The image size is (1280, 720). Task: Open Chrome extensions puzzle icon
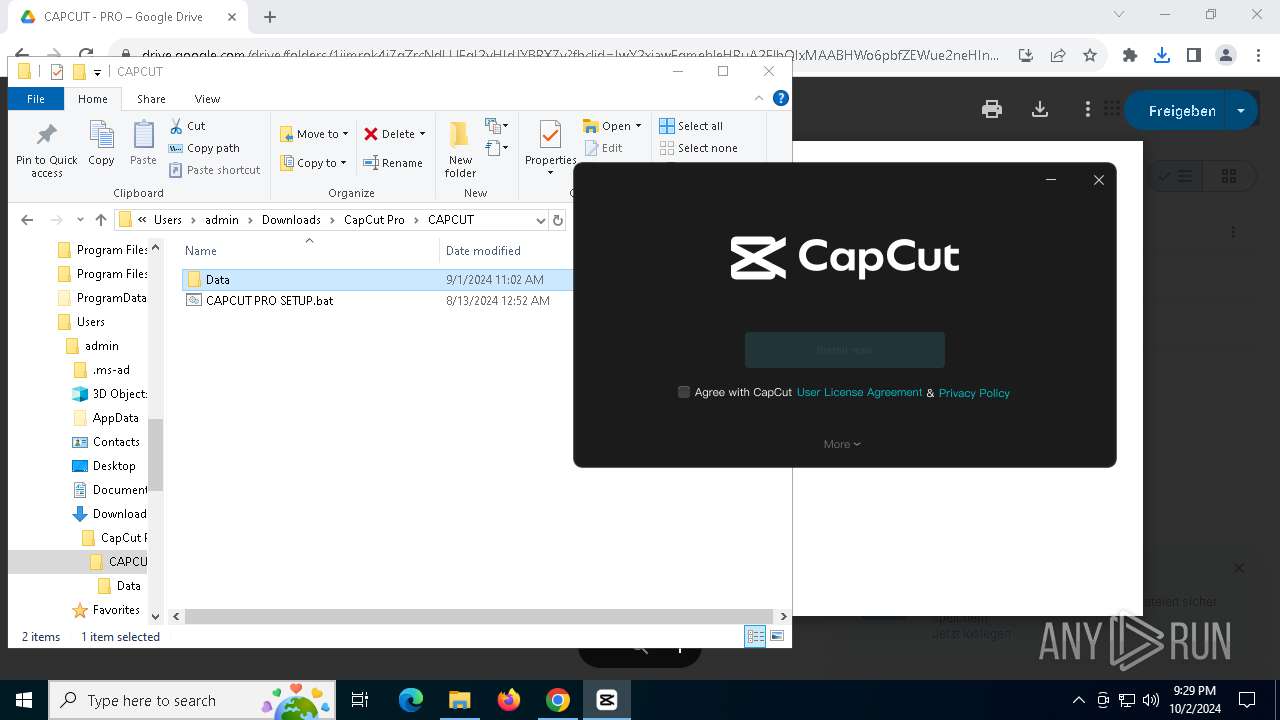point(1130,55)
